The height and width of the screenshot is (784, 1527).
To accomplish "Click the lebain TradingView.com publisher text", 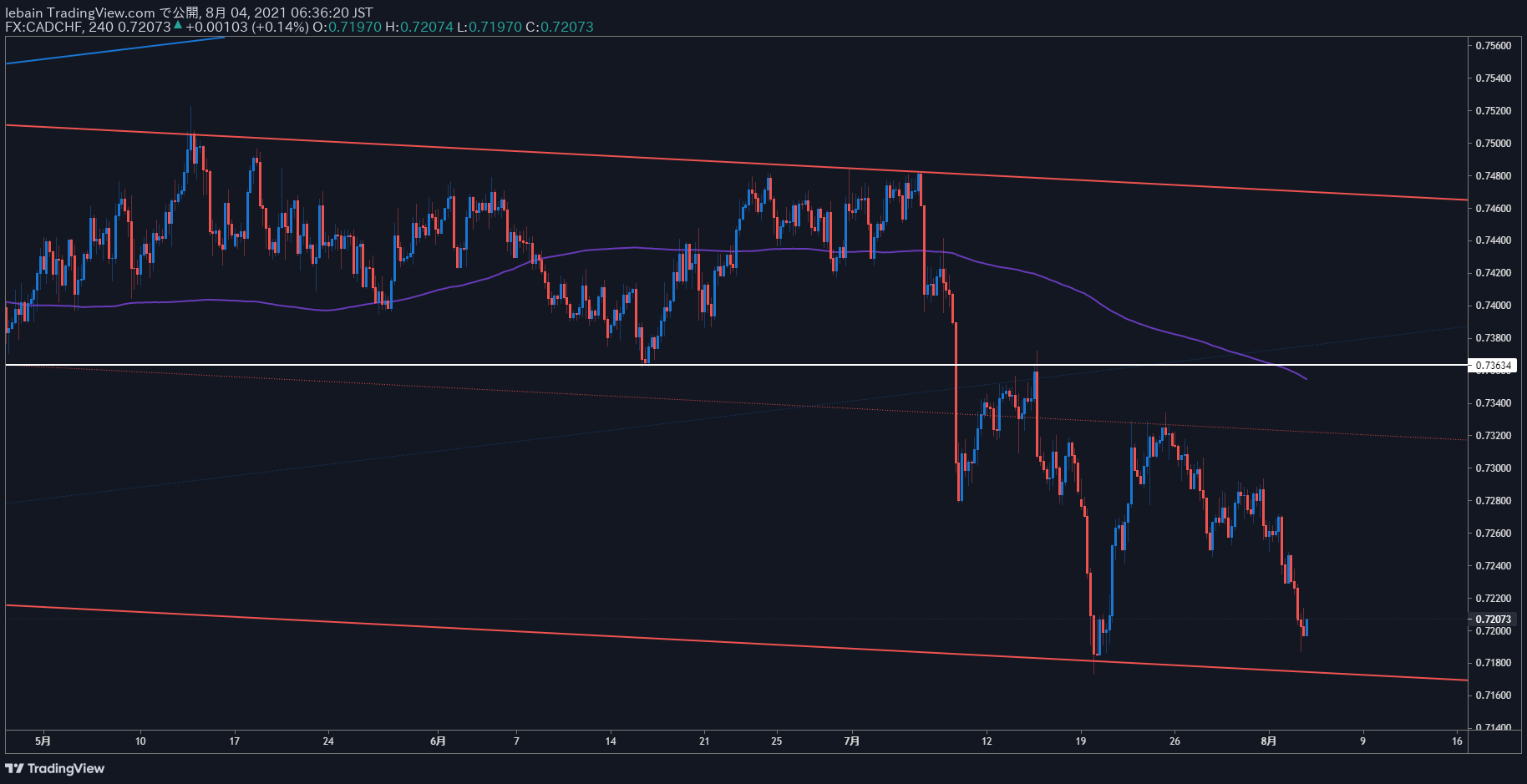I will point(80,13).
